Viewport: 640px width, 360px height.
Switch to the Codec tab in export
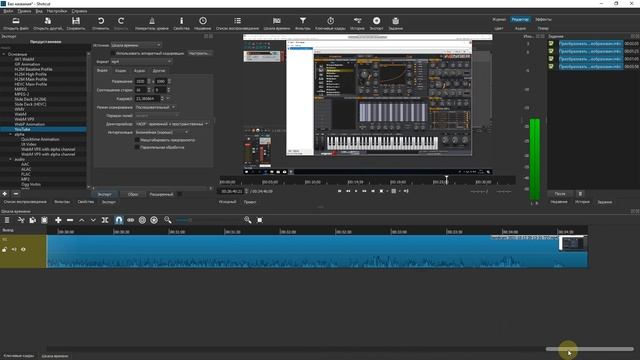(120, 71)
